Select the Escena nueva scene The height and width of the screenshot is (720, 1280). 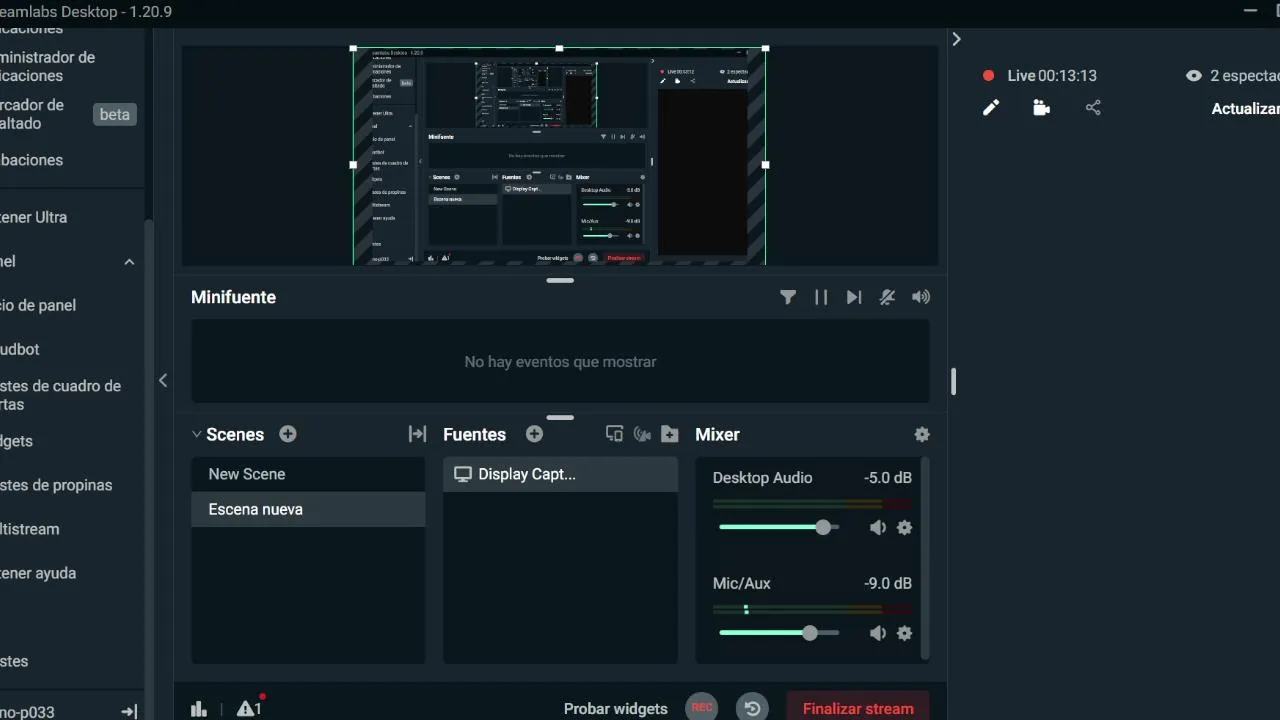click(308, 509)
